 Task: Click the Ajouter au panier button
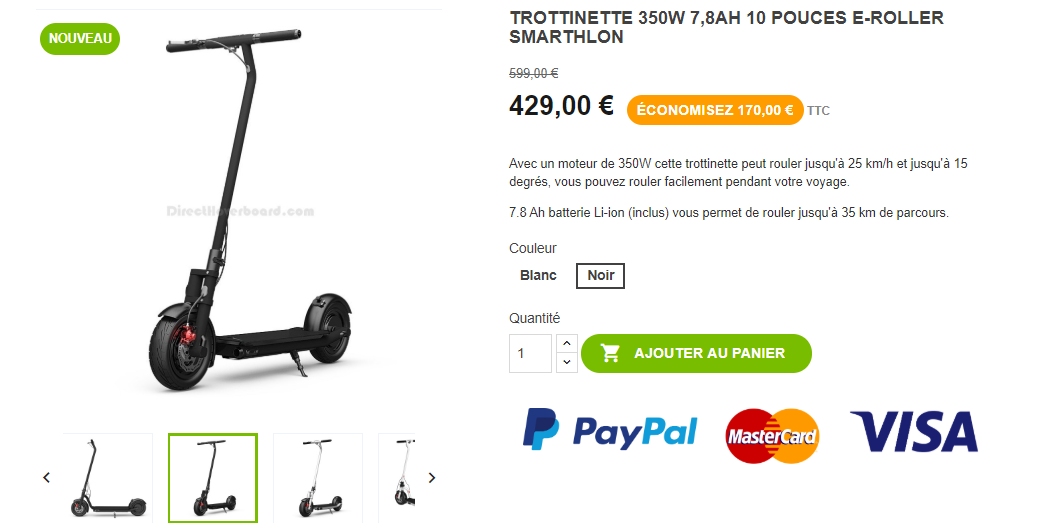(x=696, y=353)
